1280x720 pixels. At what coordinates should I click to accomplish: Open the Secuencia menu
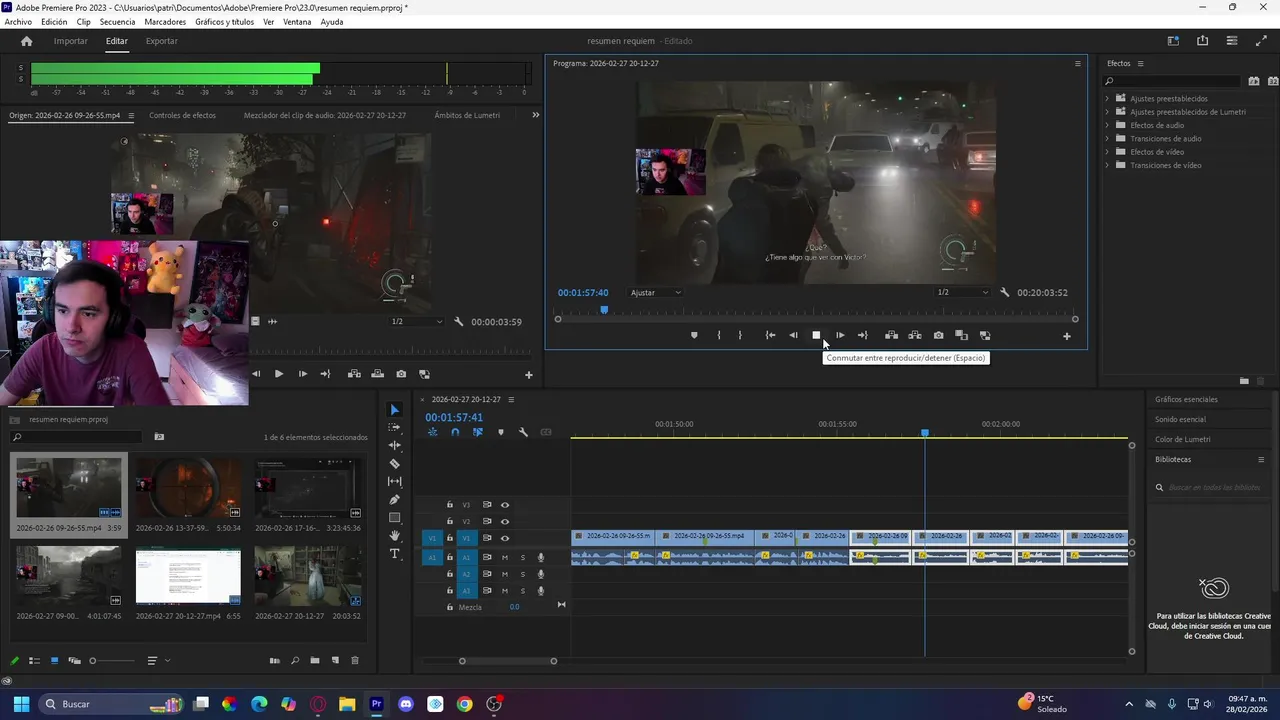click(117, 22)
